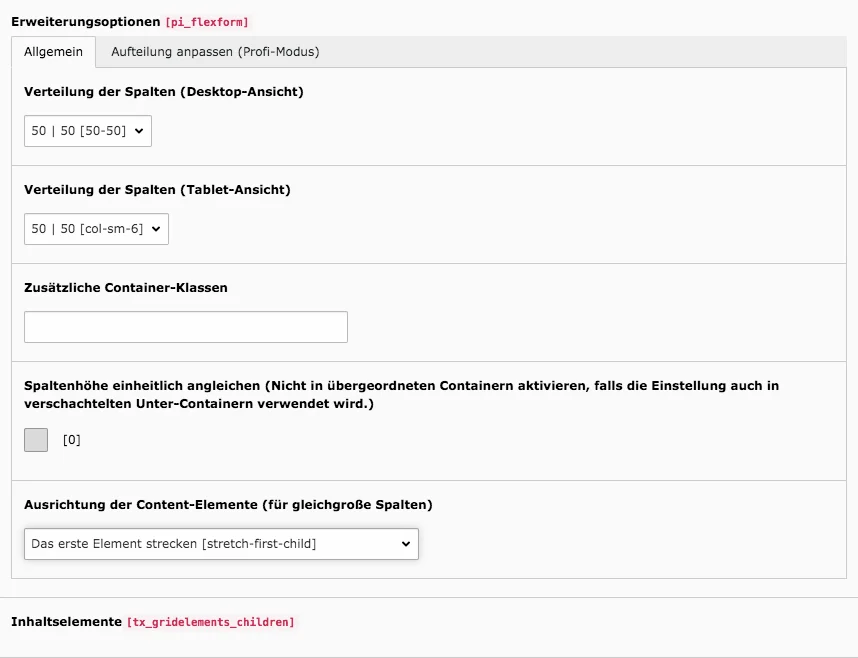
Task: Click the 'Zusätzliche Container-Klassen' field label
Action: [126, 287]
